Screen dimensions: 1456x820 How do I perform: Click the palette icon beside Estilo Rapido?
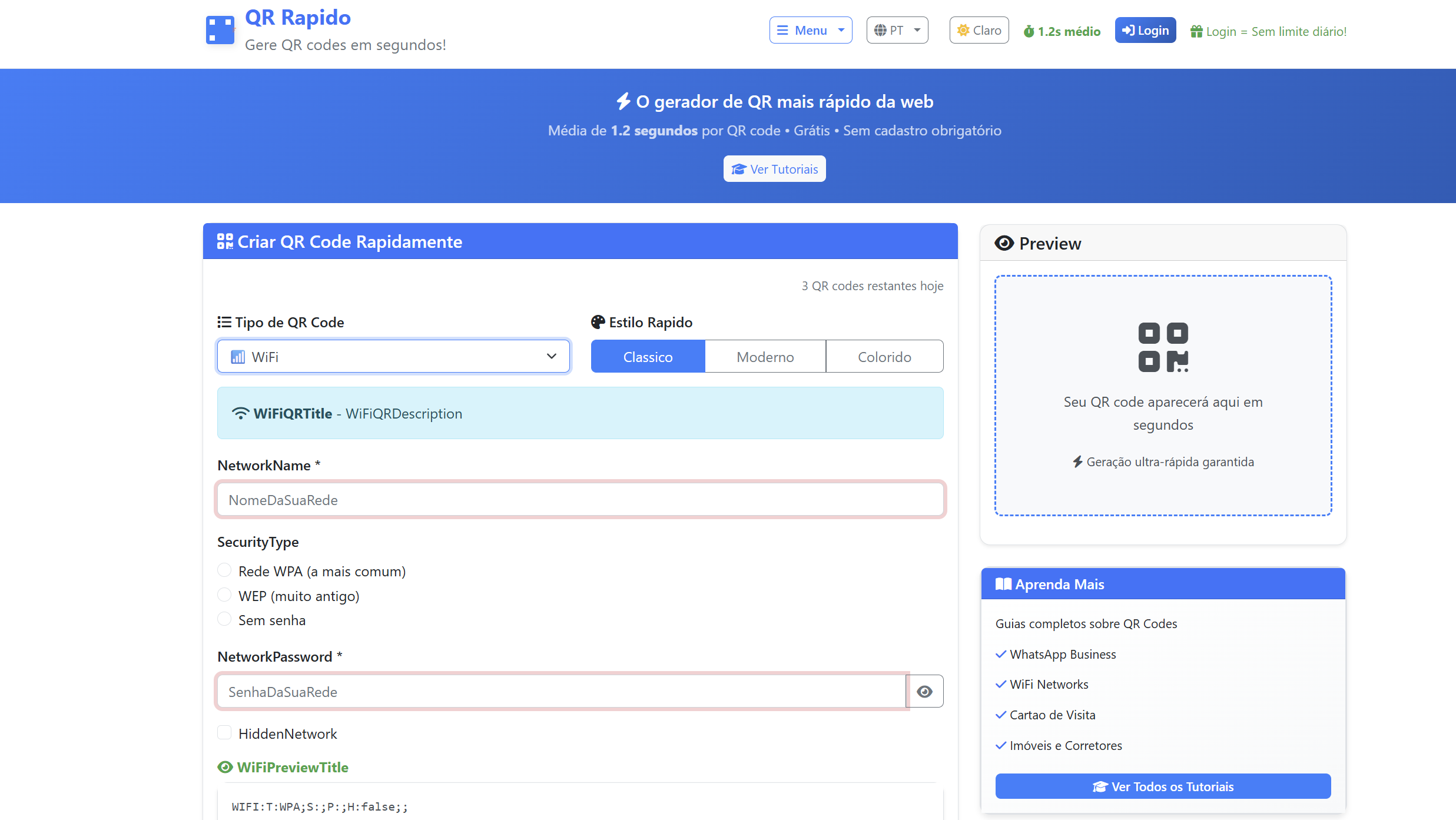(598, 322)
